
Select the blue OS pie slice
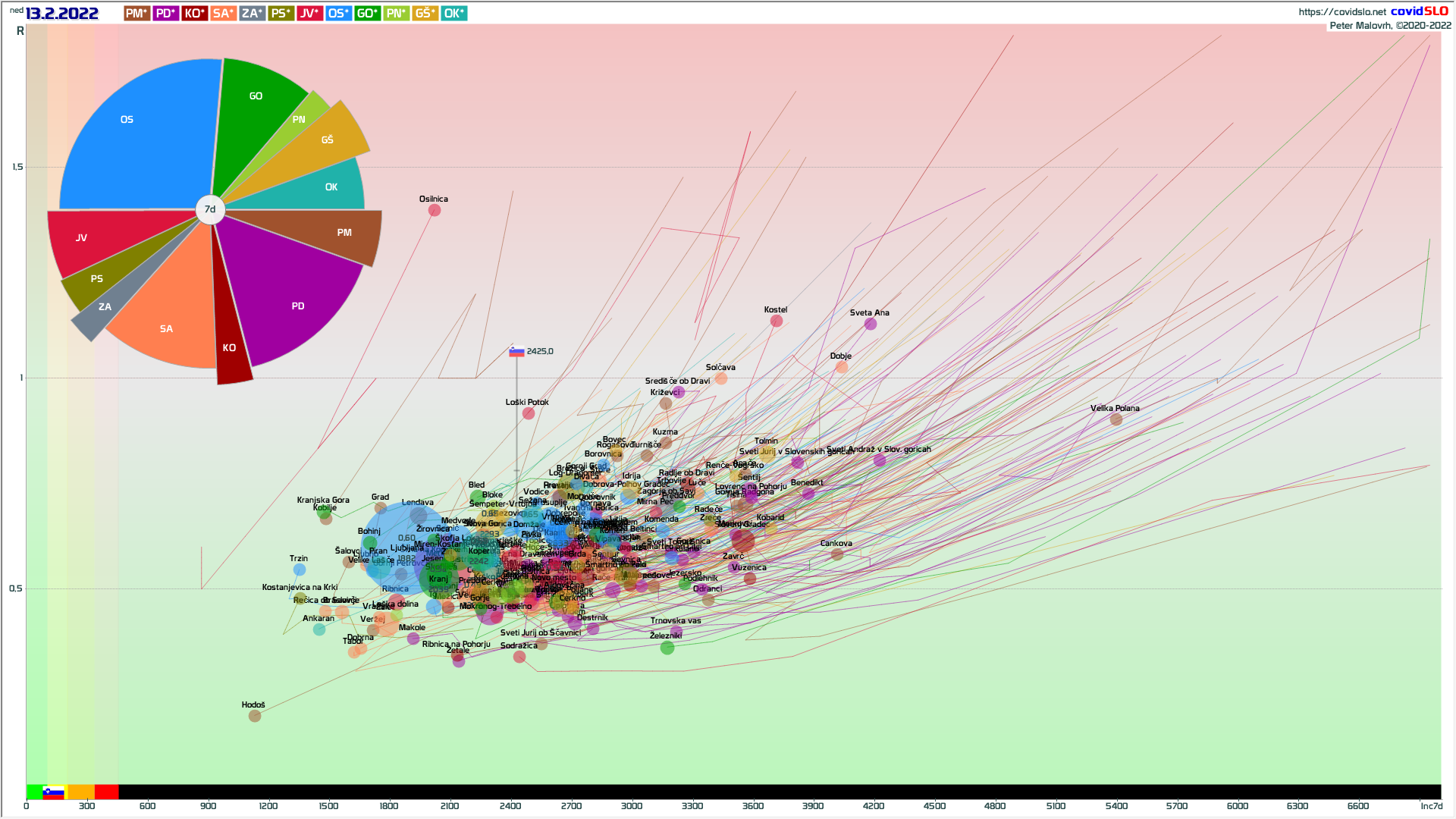pos(127,120)
